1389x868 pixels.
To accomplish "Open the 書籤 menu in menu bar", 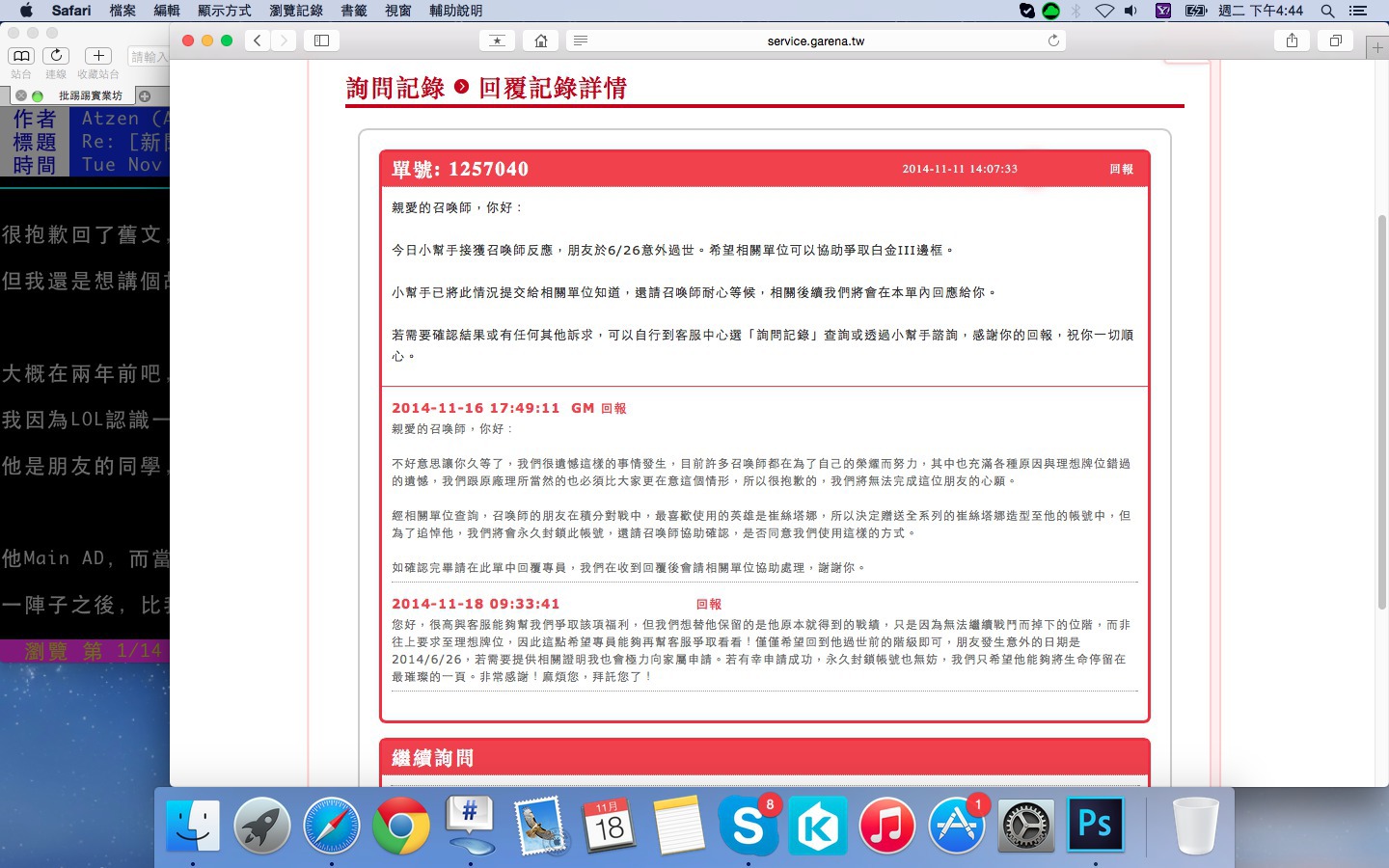I will (354, 11).
